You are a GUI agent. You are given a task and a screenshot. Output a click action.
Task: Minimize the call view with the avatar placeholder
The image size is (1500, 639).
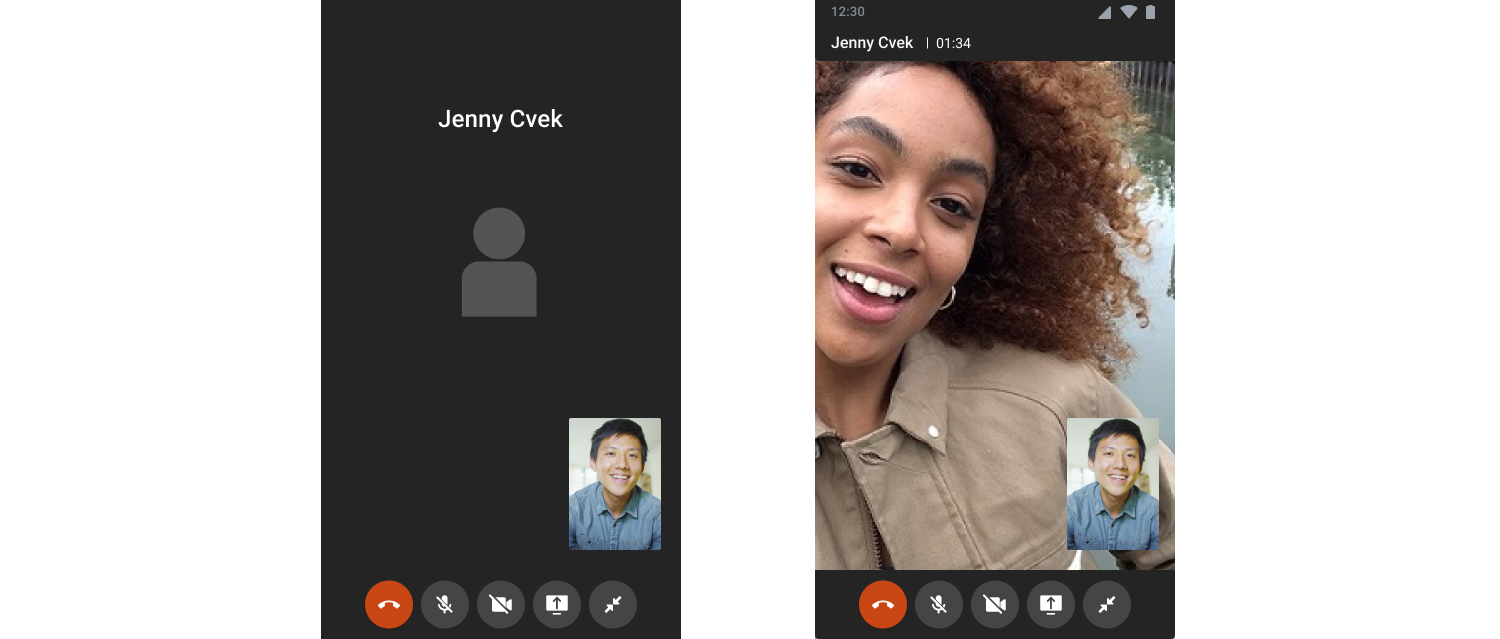point(613,605)
